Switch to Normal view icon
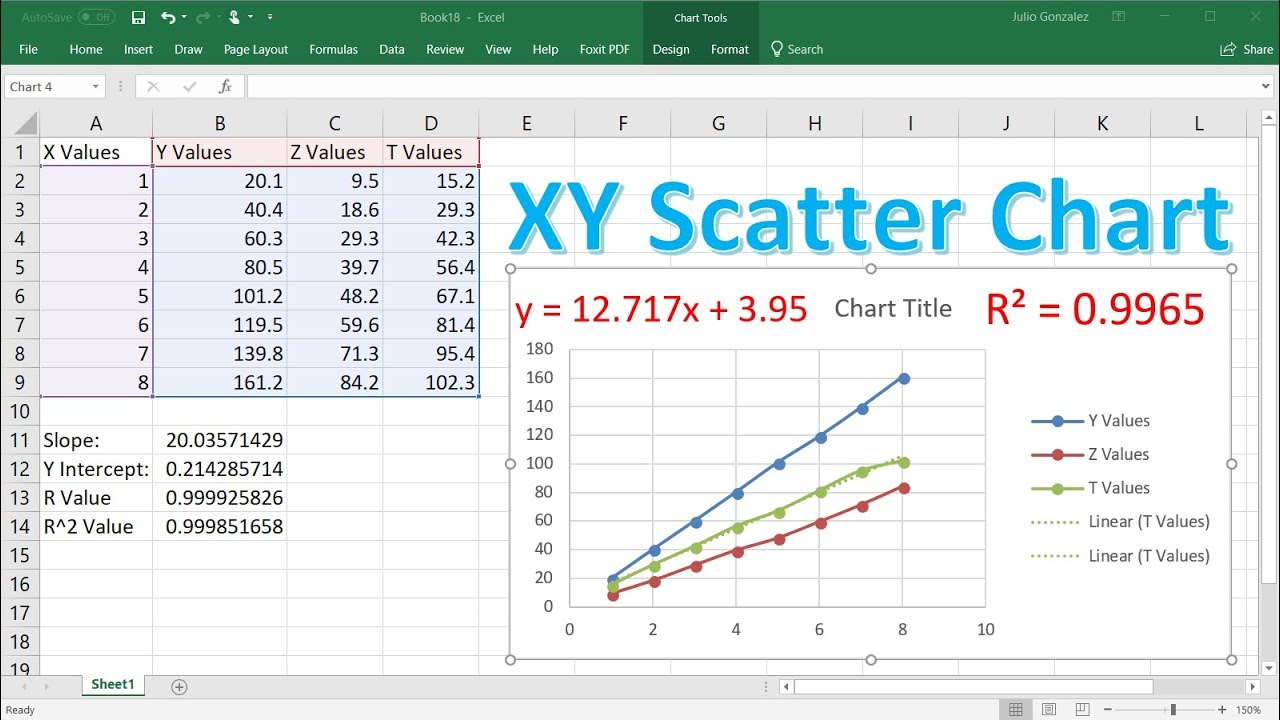The height and width of the screenshot is (720, 1280). point(1016,710)
